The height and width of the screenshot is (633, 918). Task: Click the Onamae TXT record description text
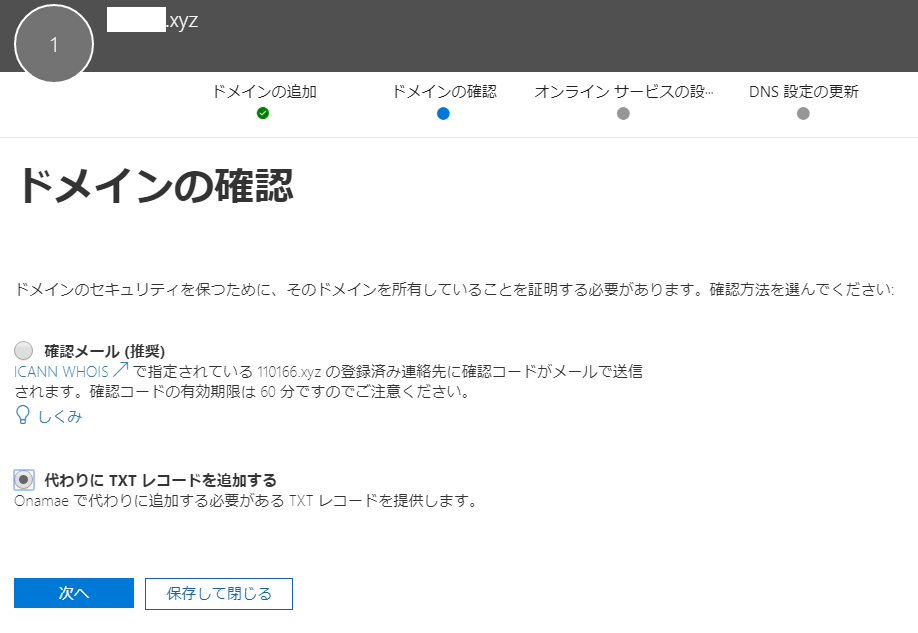[246, 501]
